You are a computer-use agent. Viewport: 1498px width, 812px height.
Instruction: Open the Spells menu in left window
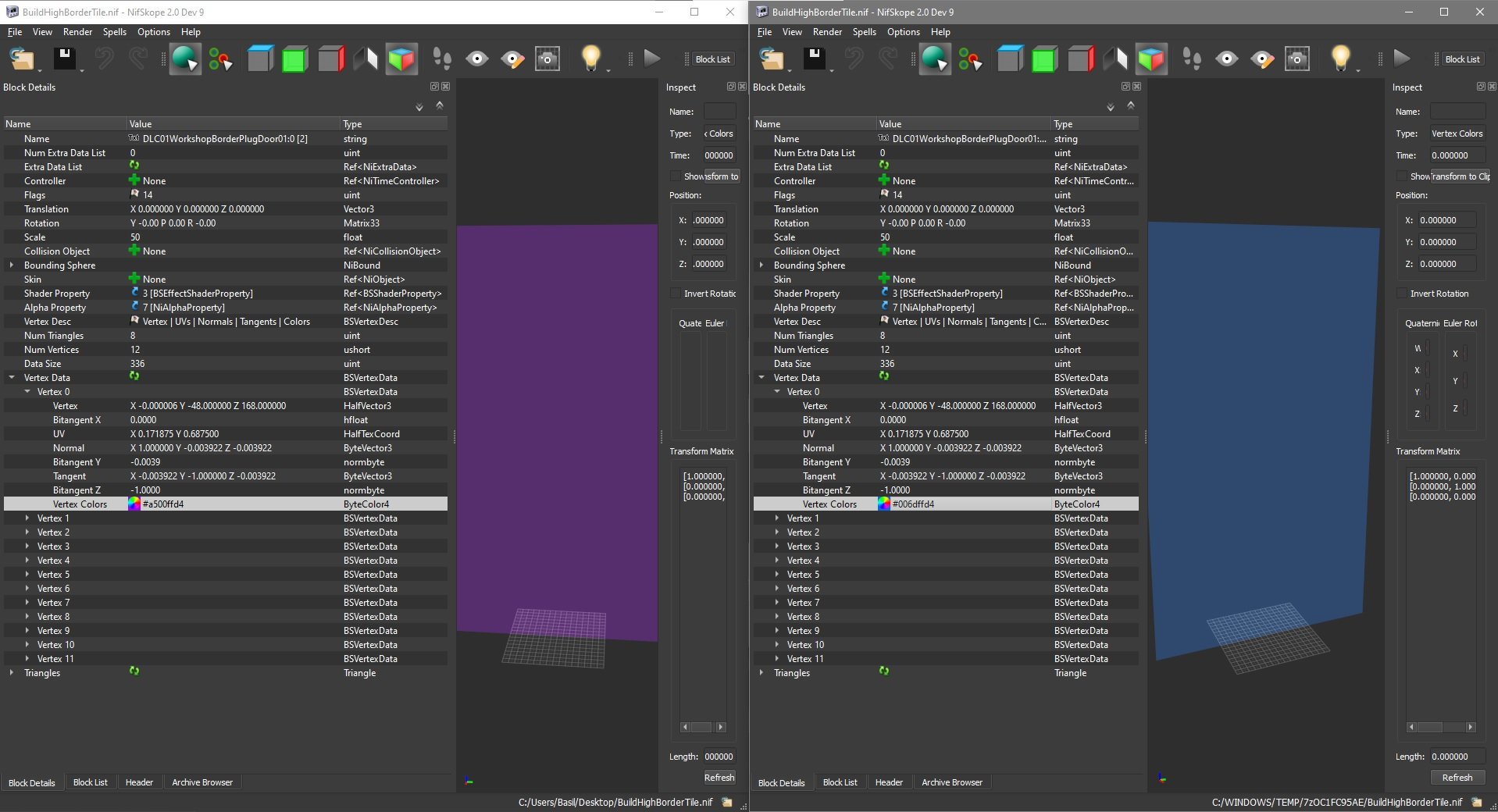coord(114,32)
